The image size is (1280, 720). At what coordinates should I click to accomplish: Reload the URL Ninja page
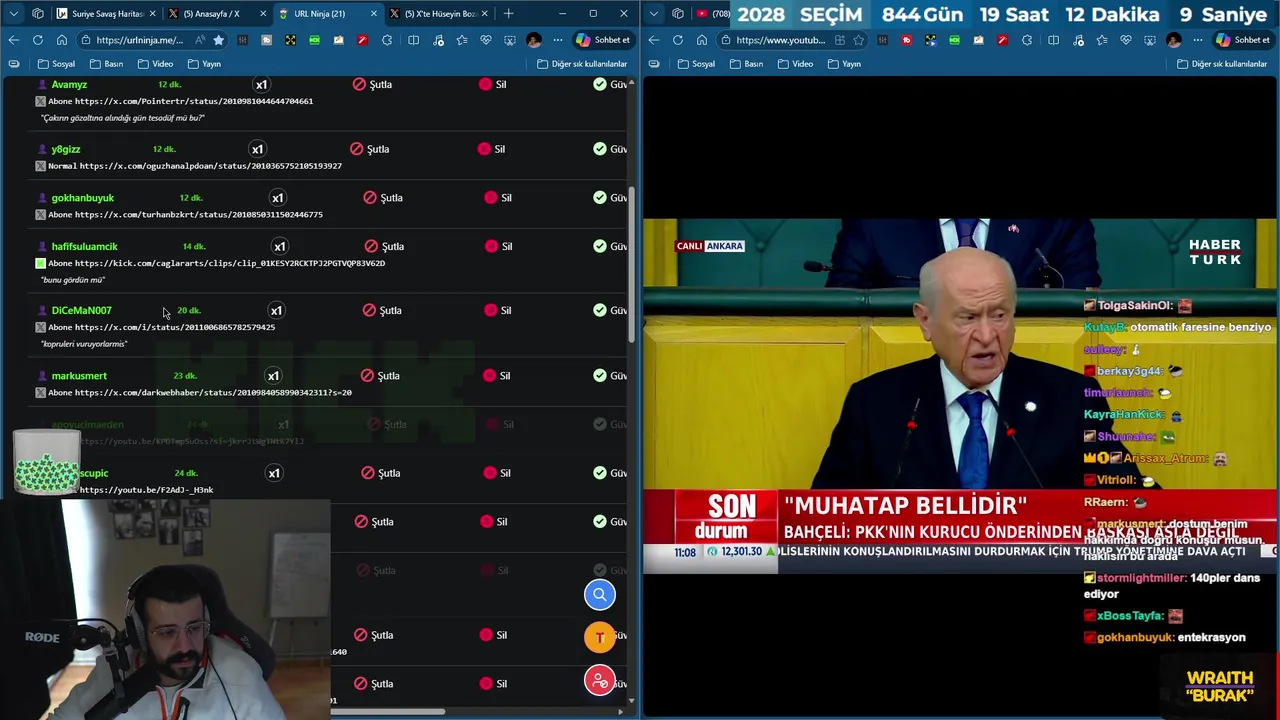37,40
